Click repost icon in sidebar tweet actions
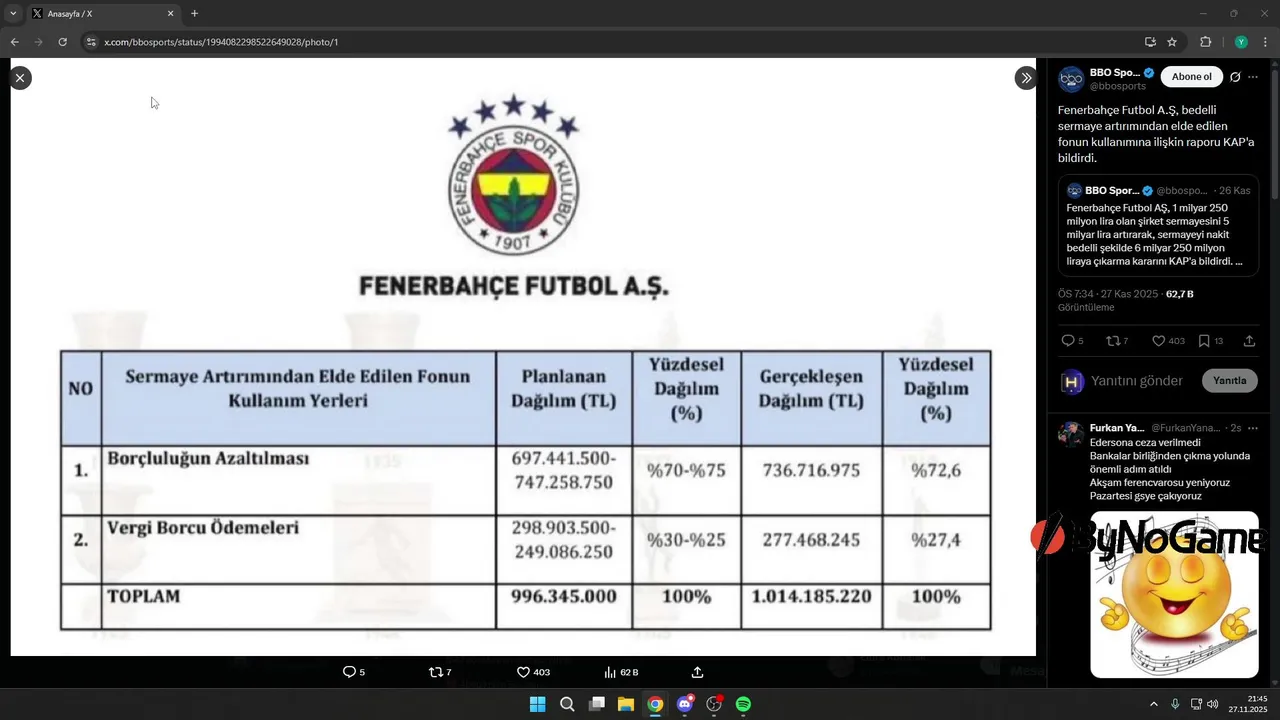This screenshot has height=720, width=1280. tap(1113, 341)
